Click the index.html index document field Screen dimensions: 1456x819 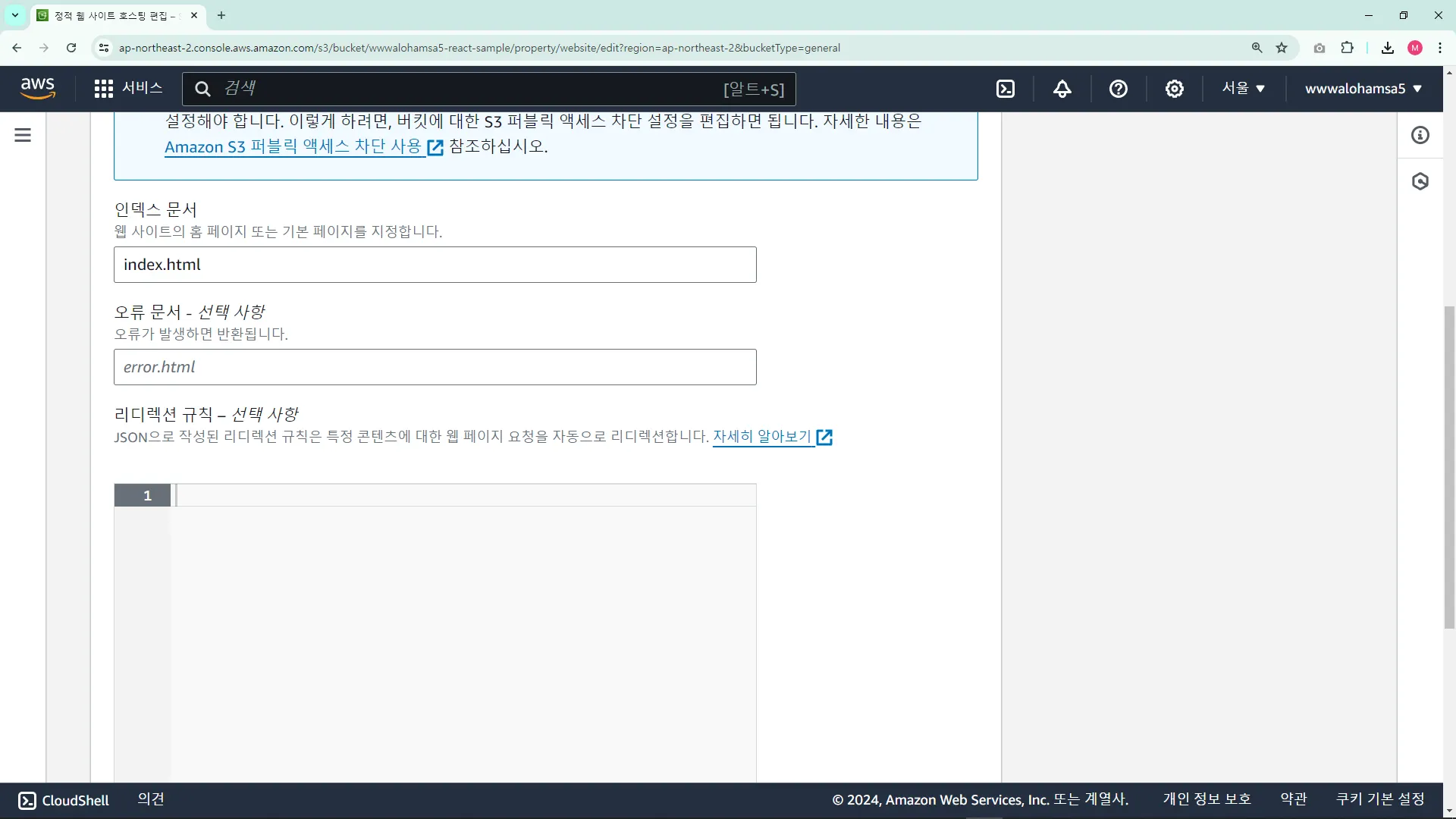[435, 265]
